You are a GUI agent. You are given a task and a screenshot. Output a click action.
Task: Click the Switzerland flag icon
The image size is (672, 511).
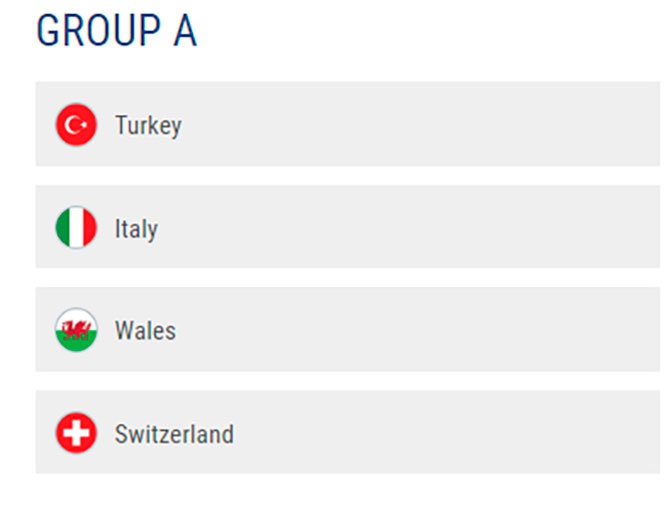(x=76, y=433)
